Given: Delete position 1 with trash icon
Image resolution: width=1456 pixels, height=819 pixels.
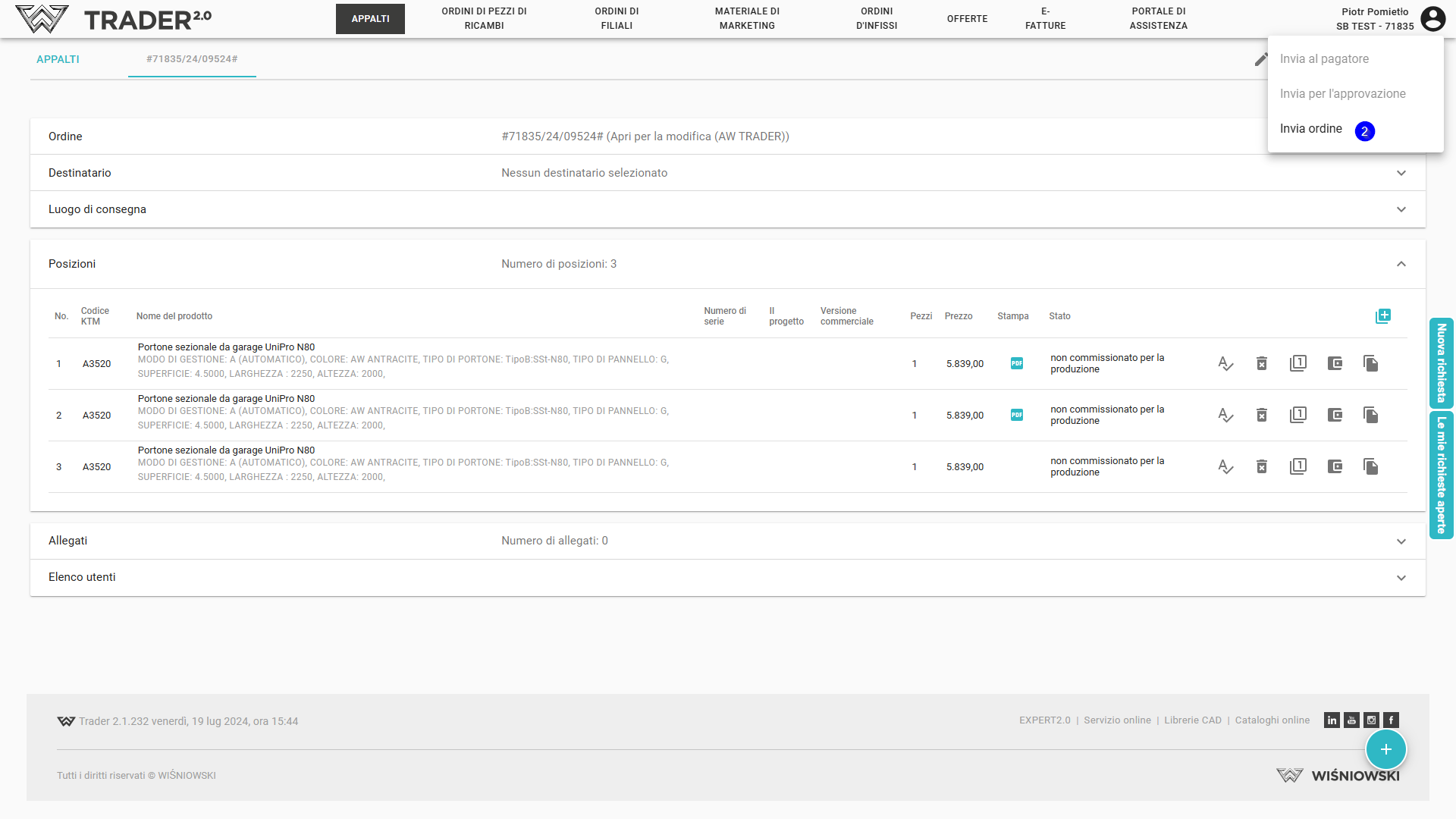Looking at the screenshot, I should coord(1262,364).
